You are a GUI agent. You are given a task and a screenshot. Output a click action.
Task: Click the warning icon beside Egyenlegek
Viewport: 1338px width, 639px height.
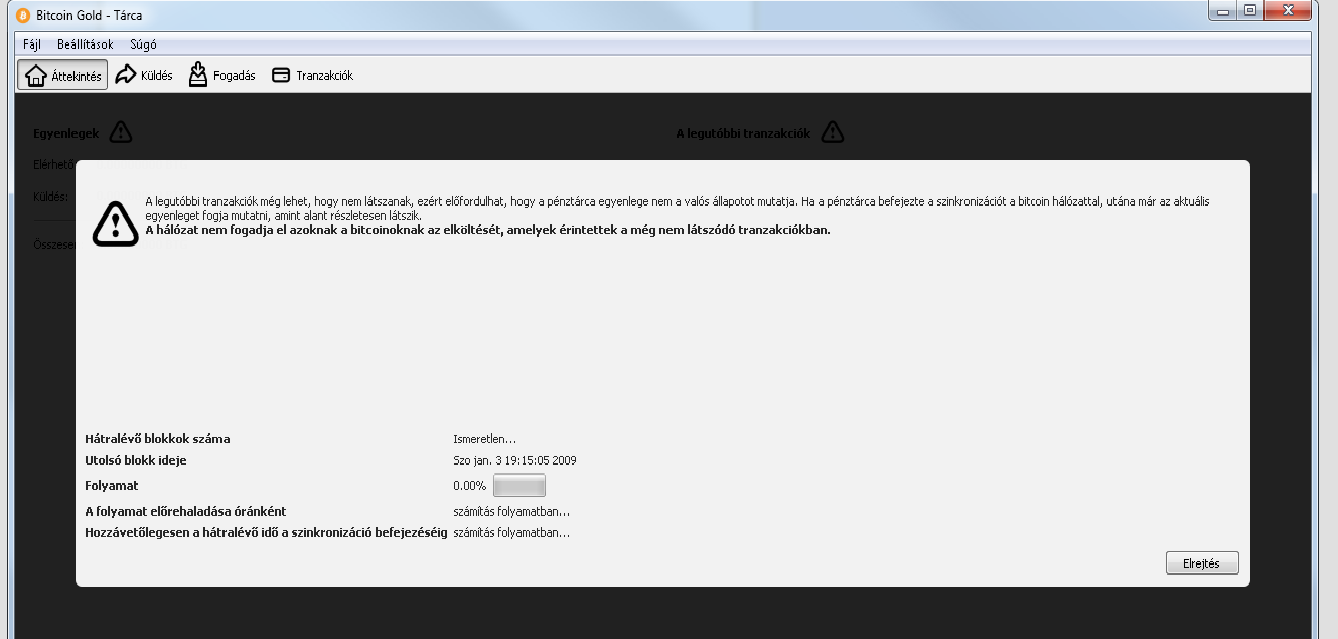(x=121, y=132)
